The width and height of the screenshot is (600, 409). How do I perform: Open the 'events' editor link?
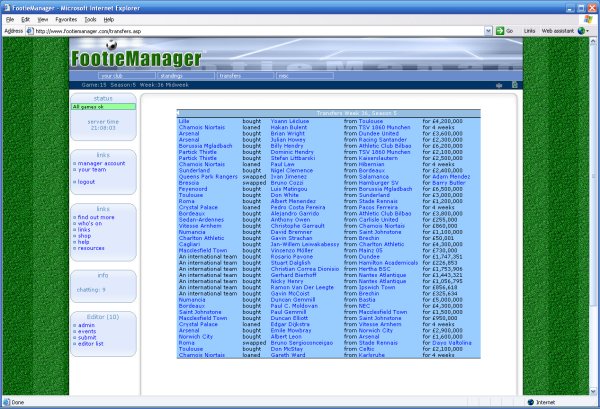click(x=87, y=331)
